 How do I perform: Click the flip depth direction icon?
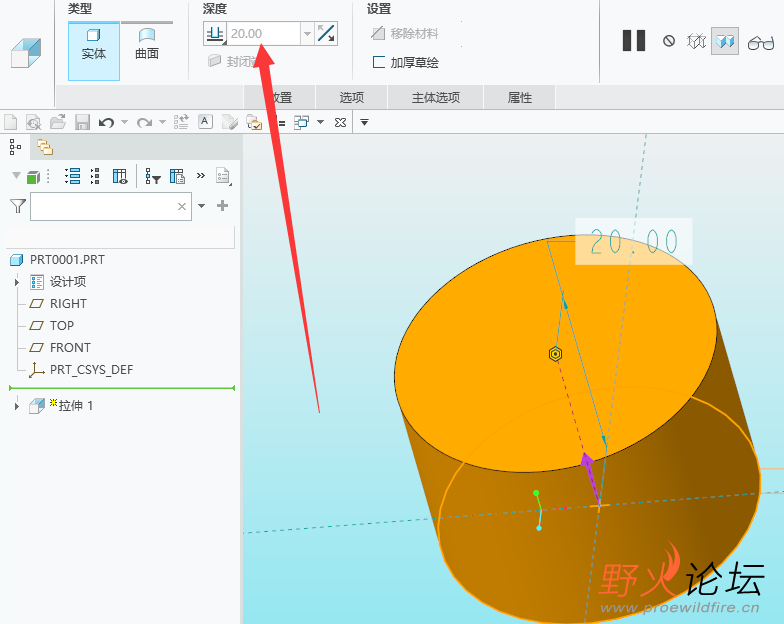326,34
